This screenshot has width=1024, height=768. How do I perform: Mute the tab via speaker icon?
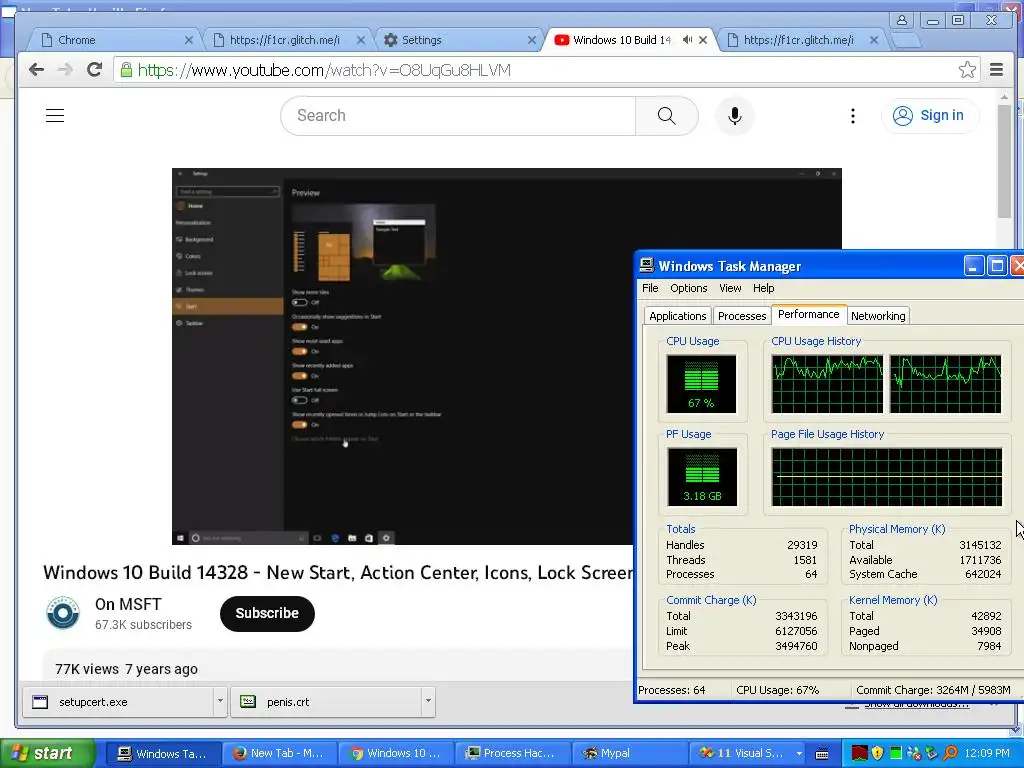[687, 40]
